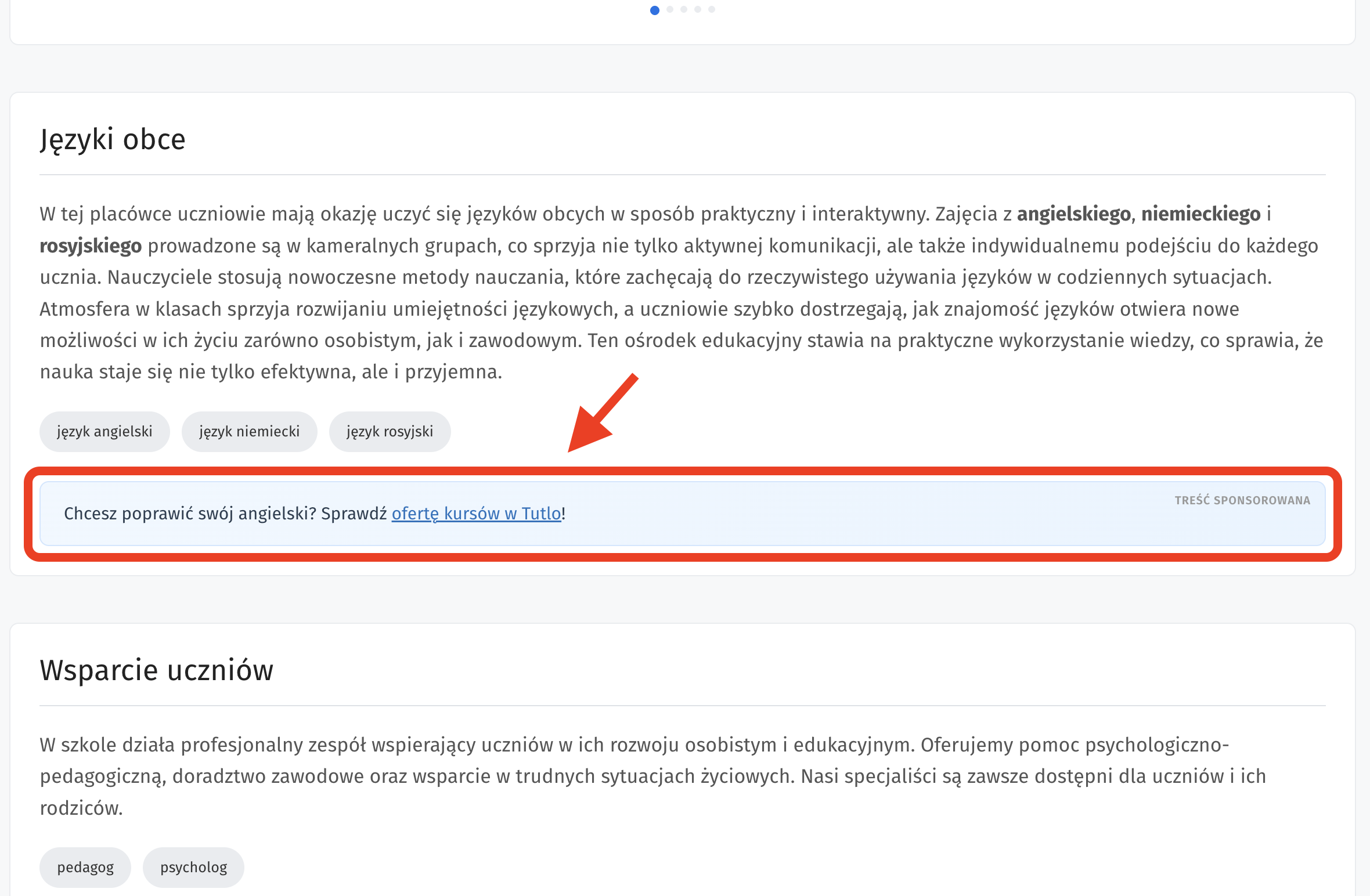Click the bold word angielskiego

[1074, 215]
